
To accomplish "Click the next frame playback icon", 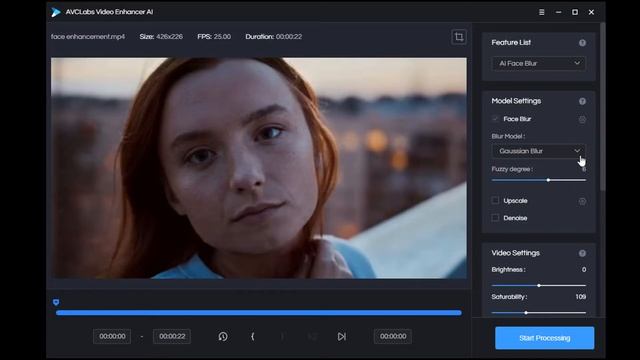I will (x=342, y=336).
